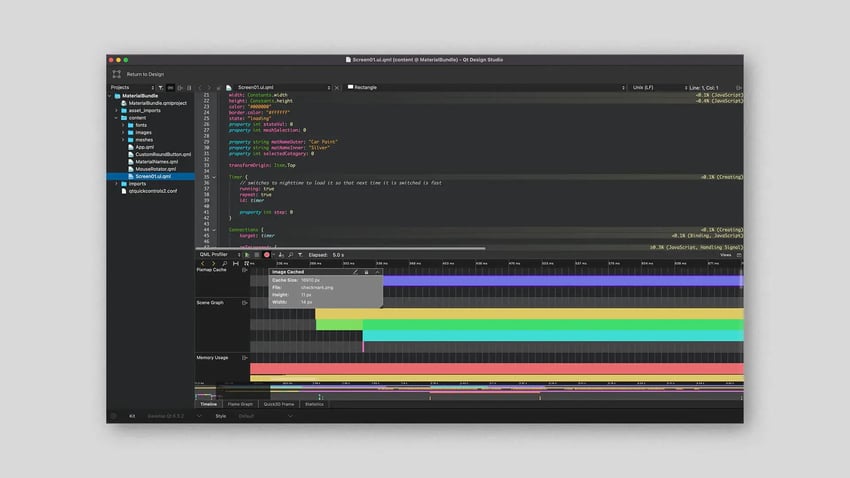Go back in editor navigation history
This screenshot has width=850, height=478.
[200, 88]
